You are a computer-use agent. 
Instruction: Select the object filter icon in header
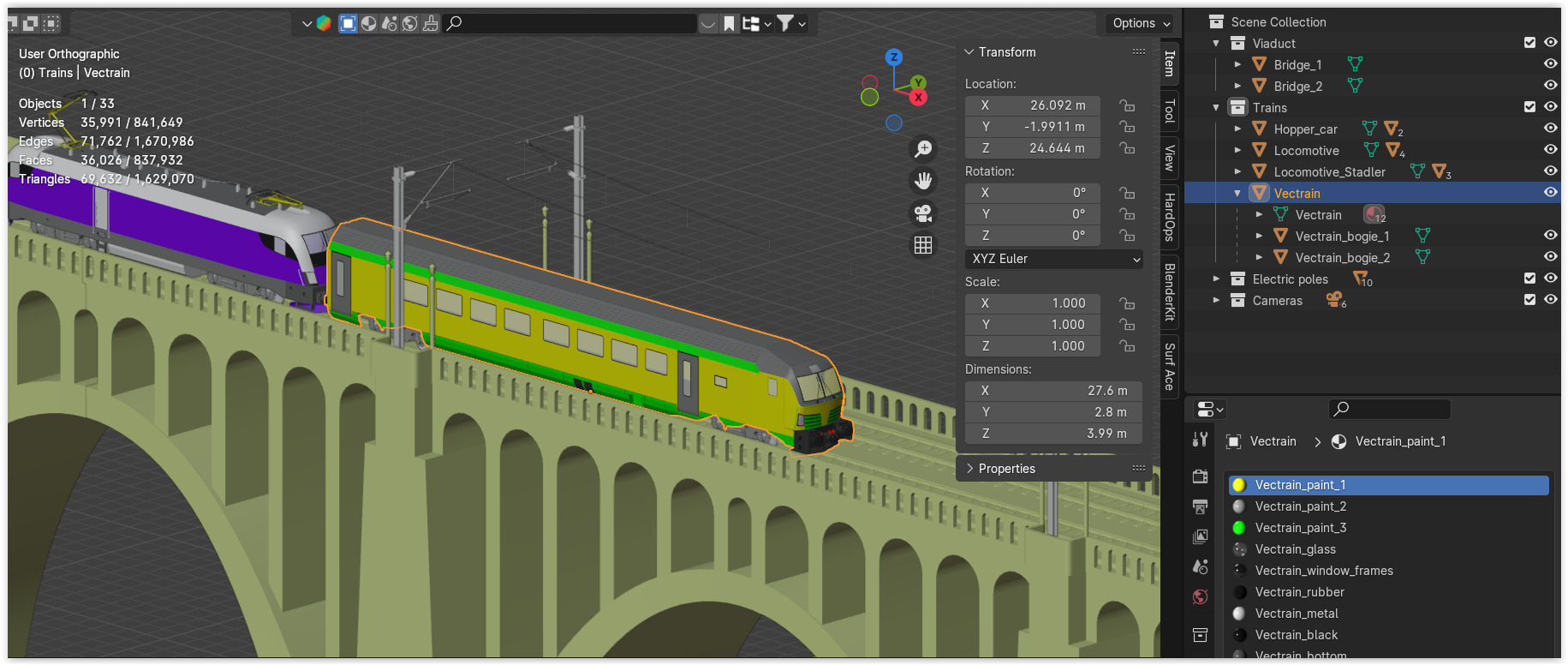pyautogui.click(x=348, y=23)
